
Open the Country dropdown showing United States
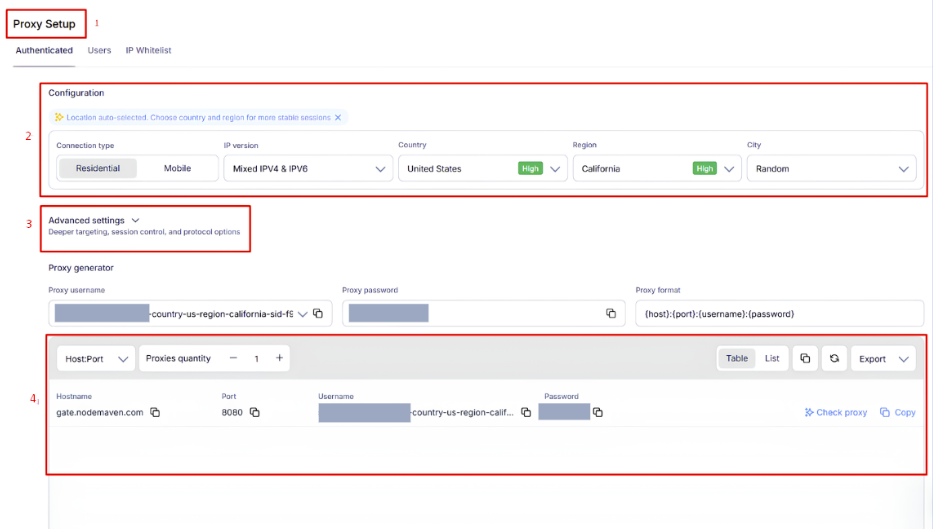pos(483,168)
